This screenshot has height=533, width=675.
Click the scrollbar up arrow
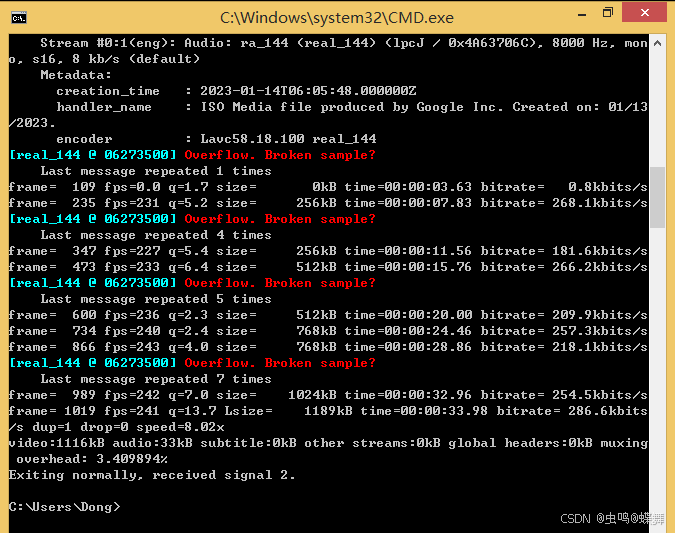click(657, 43)
